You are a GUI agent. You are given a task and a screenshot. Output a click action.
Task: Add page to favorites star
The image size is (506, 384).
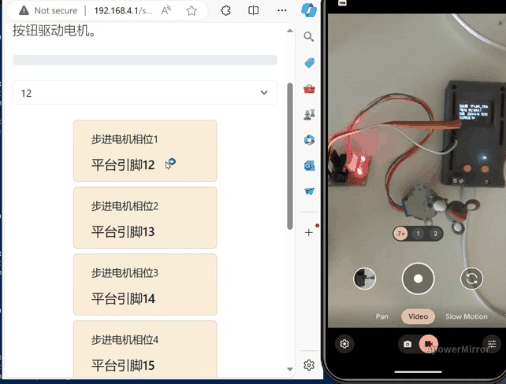click(x=191, y=11)
